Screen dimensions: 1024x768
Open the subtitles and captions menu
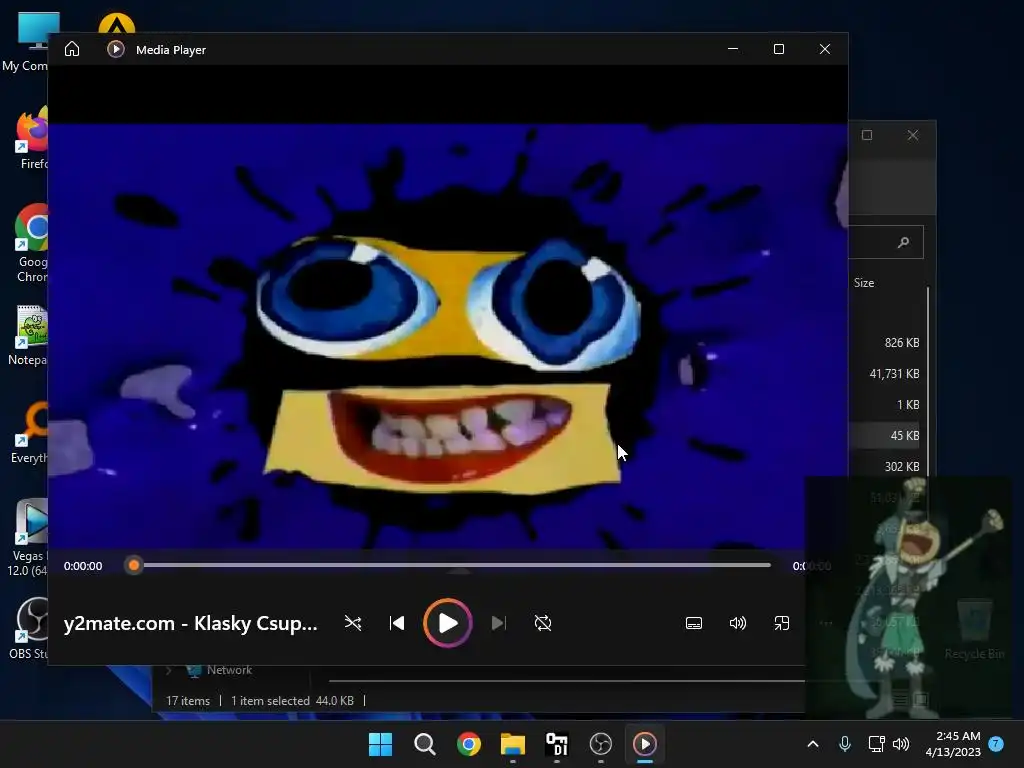[x=694, y=623]
